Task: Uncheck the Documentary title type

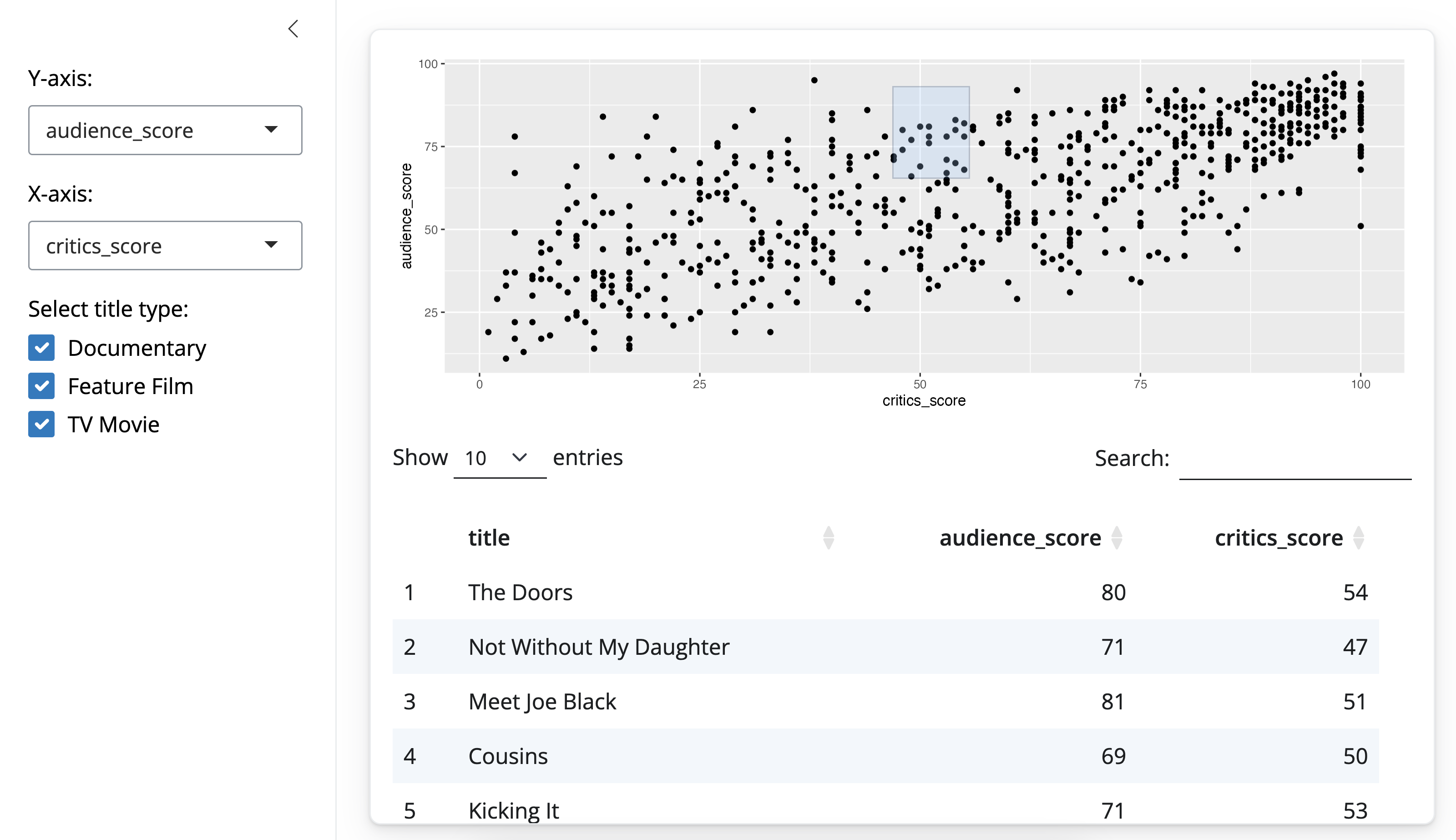Action: coord(41,348)
